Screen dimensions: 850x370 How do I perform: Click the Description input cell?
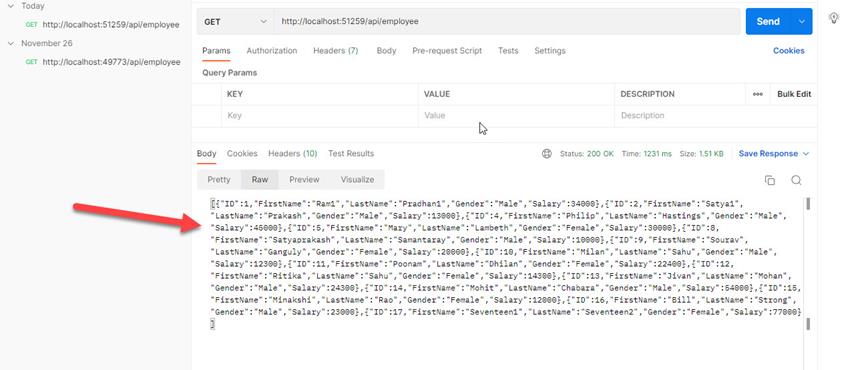tap(716, 115)
